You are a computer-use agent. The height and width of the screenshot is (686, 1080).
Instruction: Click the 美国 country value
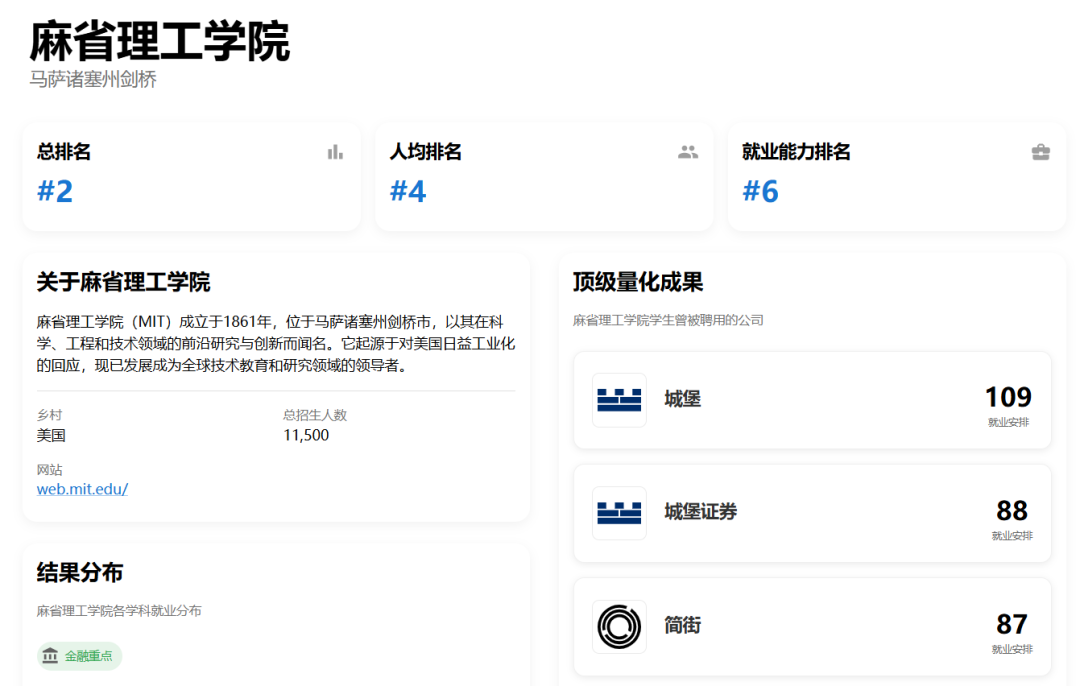pos(51,435)
